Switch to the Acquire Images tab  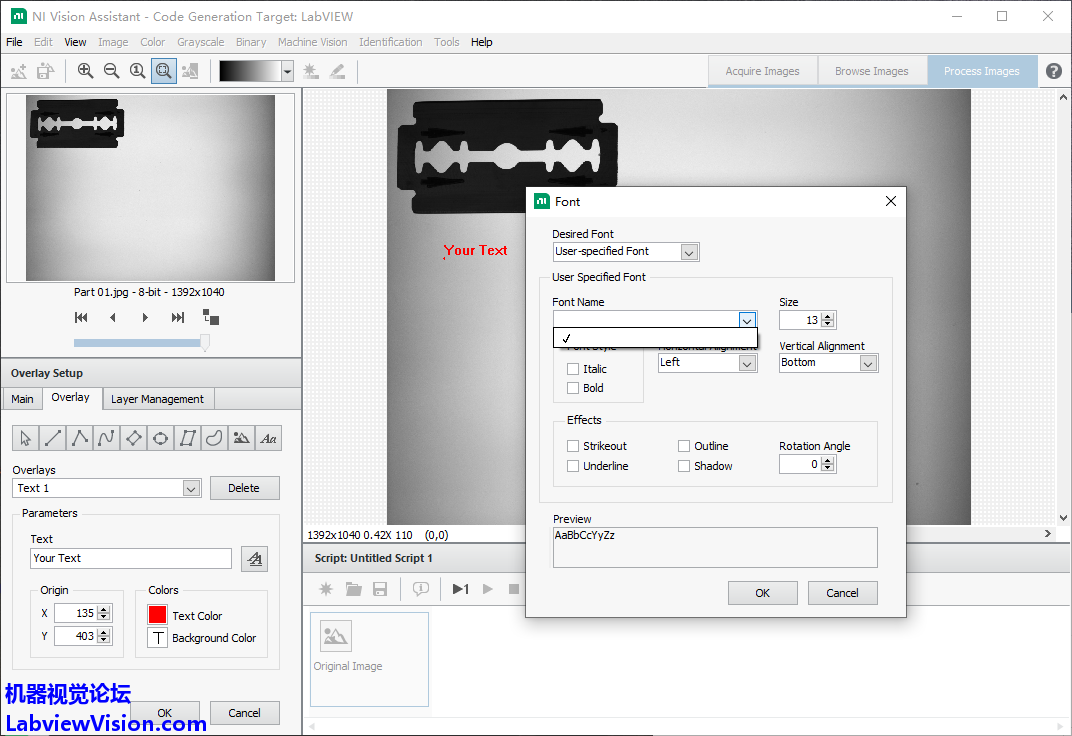pos(762,71)
